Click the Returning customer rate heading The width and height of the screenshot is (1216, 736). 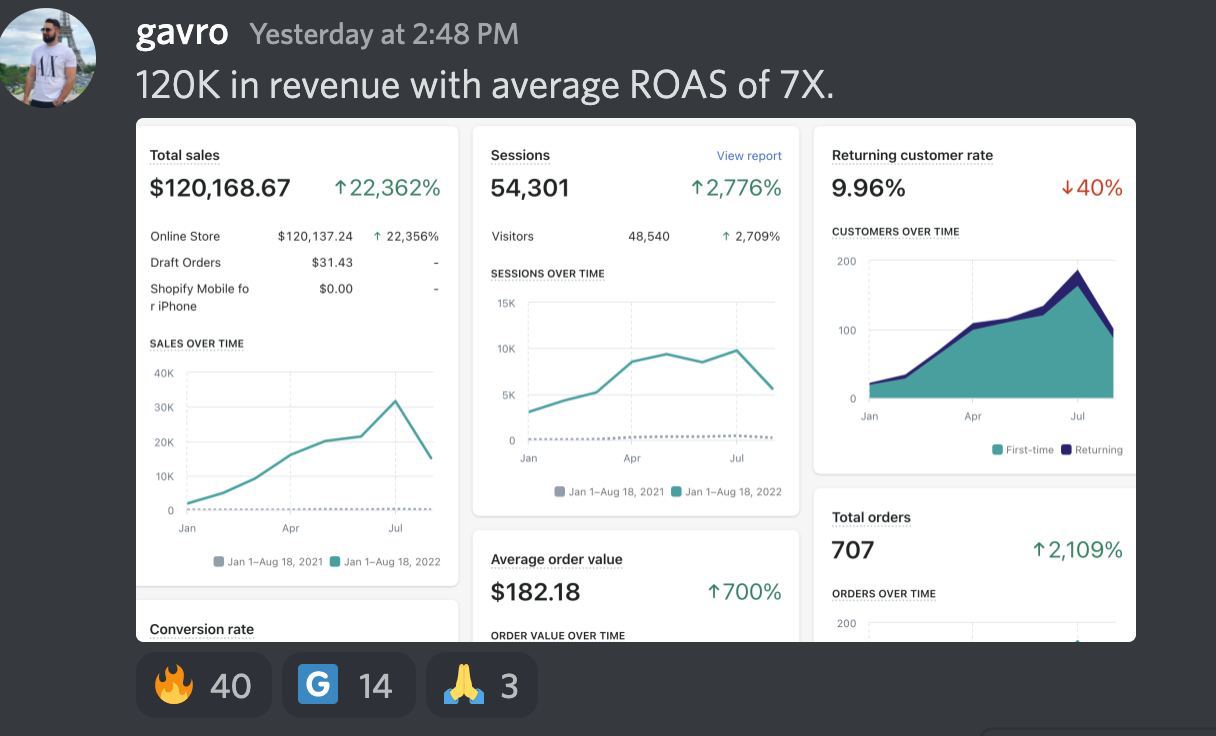tap(912, 155)
